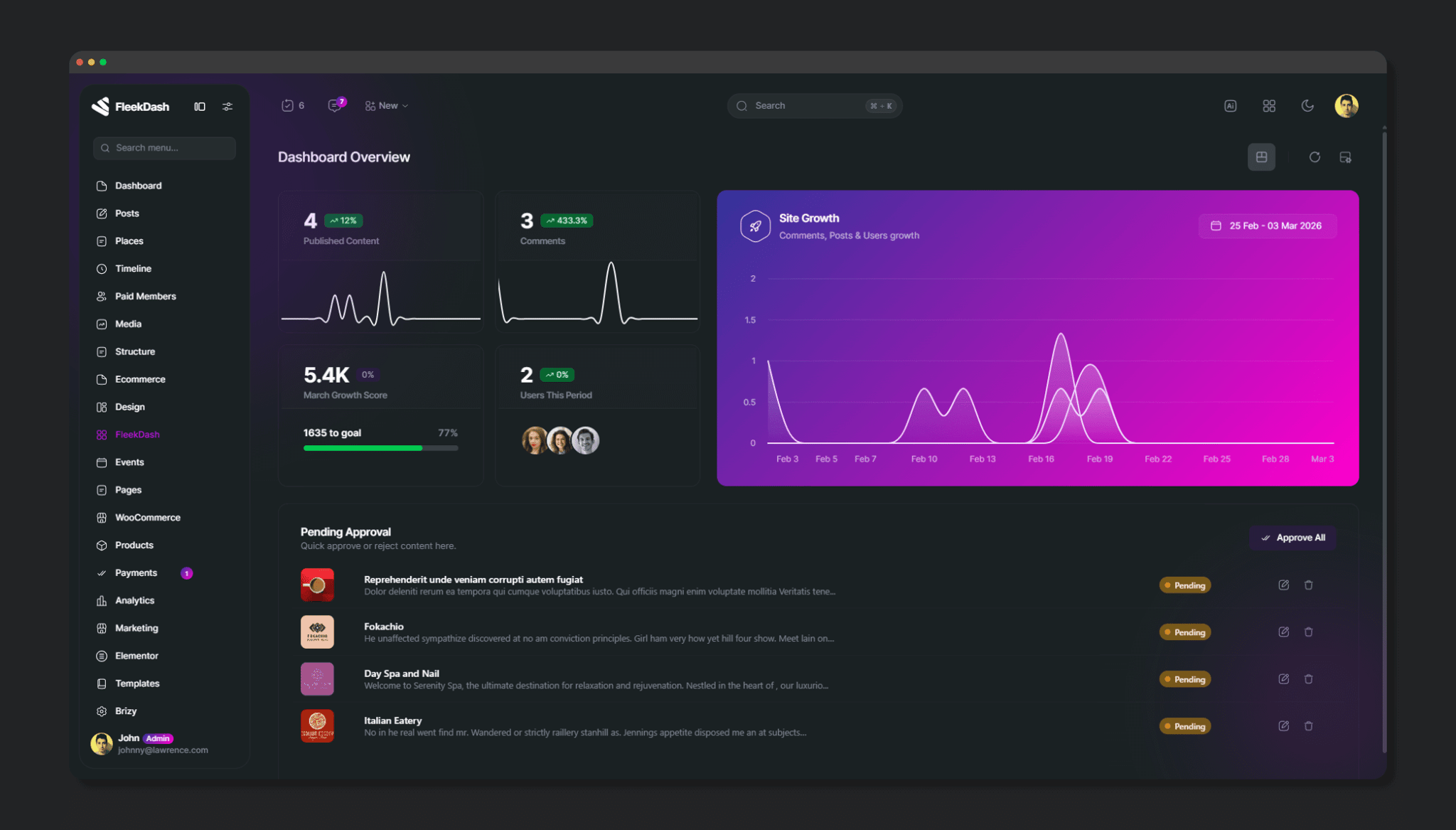Open the apps grid icon

pyautogui.click(x=1269, y=105)
